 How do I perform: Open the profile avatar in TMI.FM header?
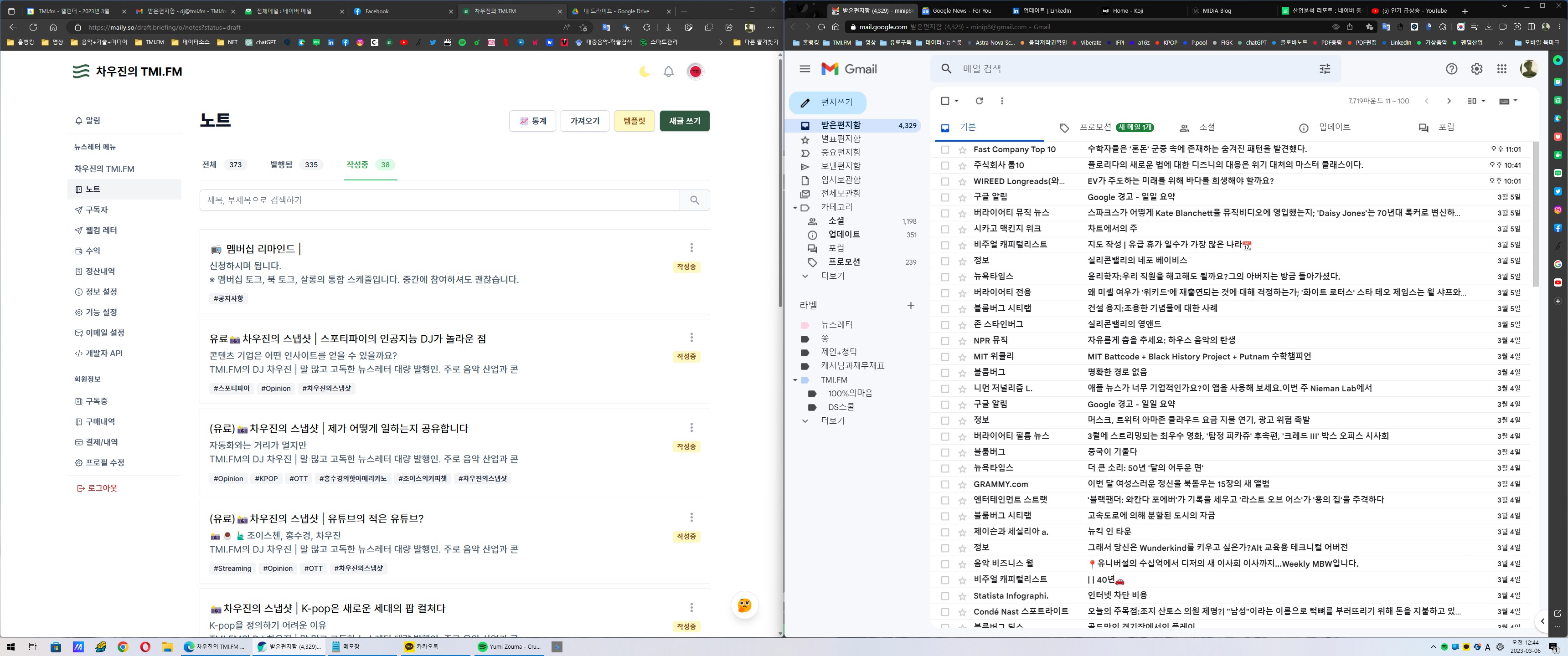point(695,72)
